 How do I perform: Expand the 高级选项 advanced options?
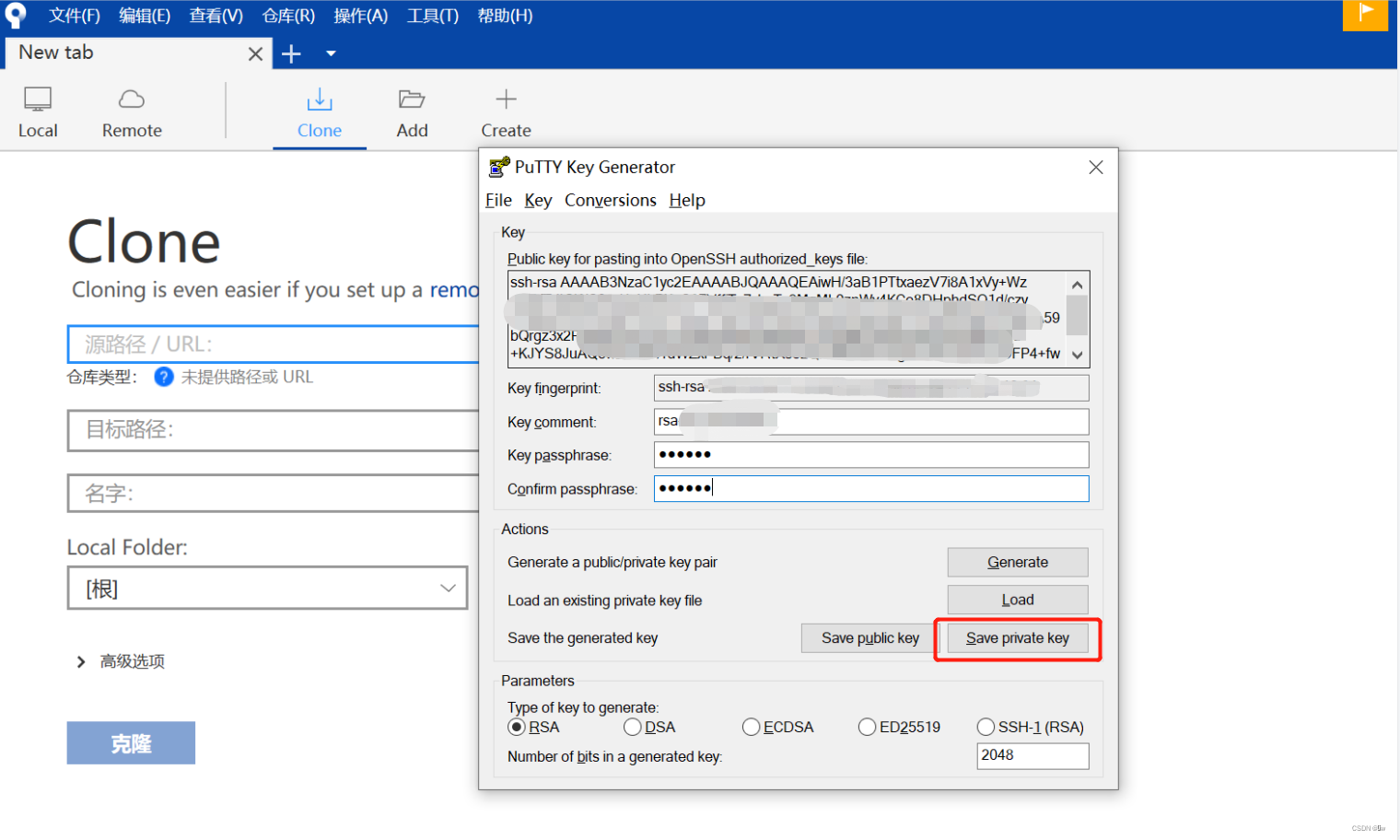[120, 661]
